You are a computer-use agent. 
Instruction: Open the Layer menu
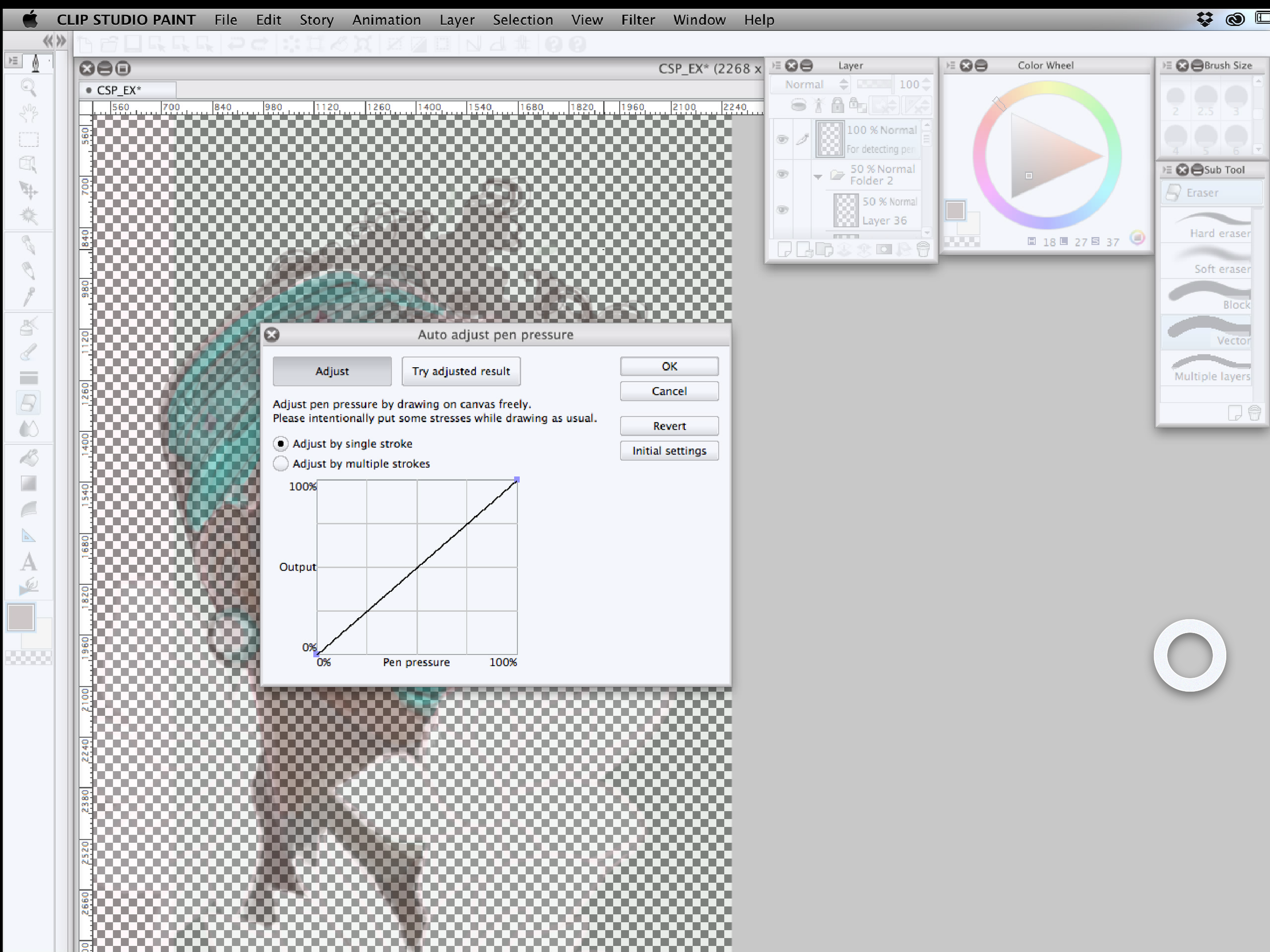click(457, 19)
